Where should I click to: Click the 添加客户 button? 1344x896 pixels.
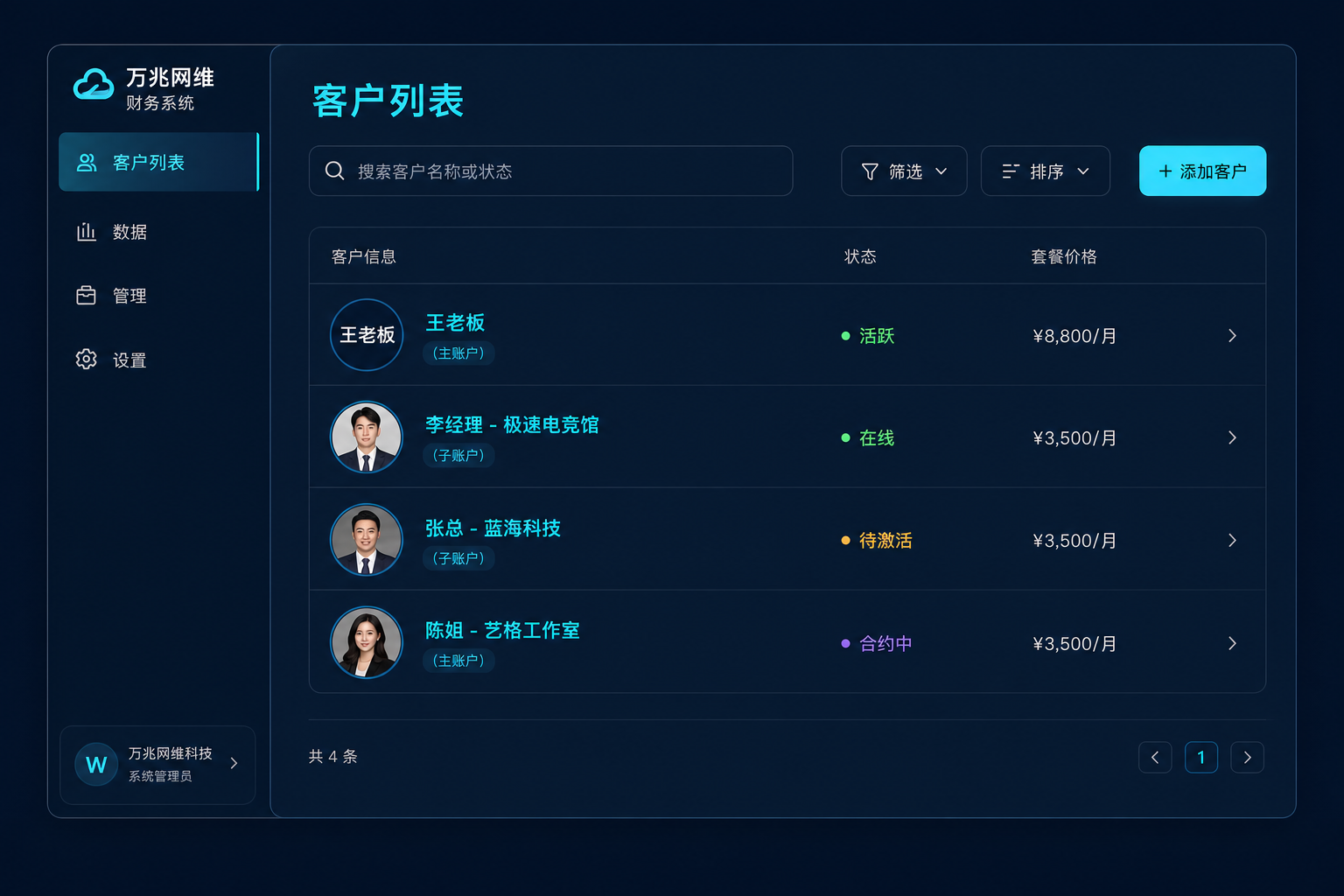(1202, 171)
